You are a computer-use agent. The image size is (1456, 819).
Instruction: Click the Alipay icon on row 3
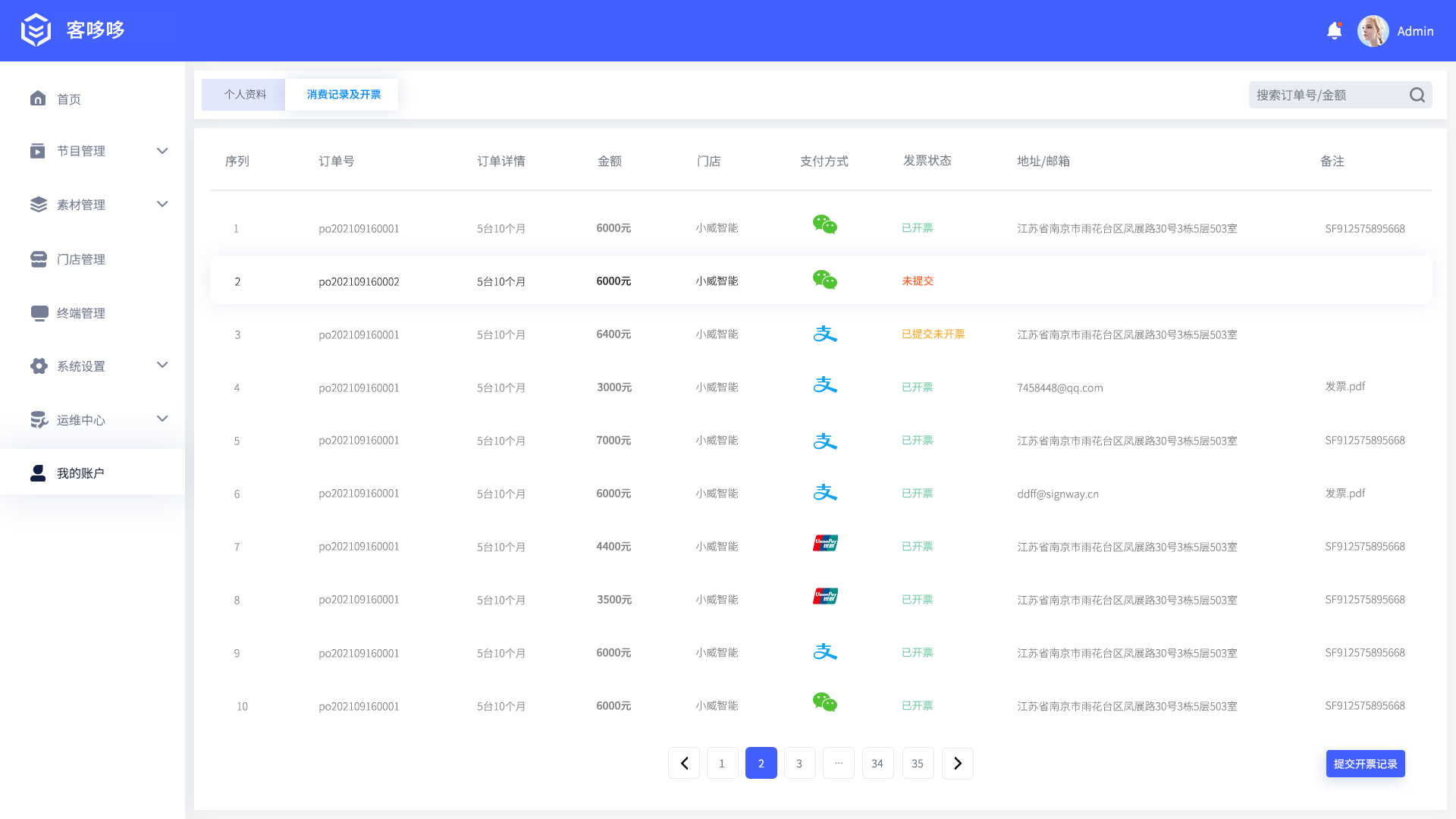pos(825,332)
